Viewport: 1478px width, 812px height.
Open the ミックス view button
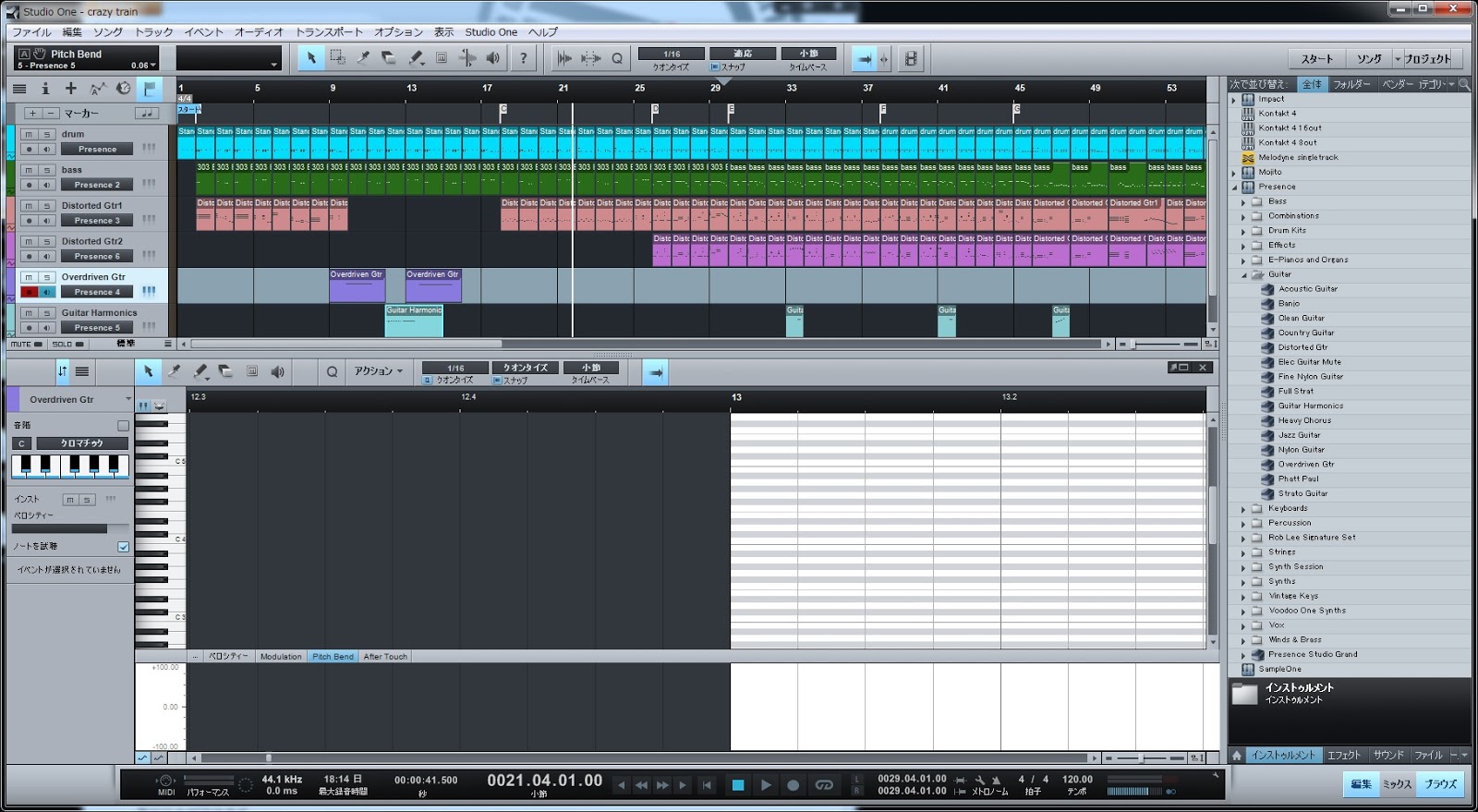(x=1397, y=784)
